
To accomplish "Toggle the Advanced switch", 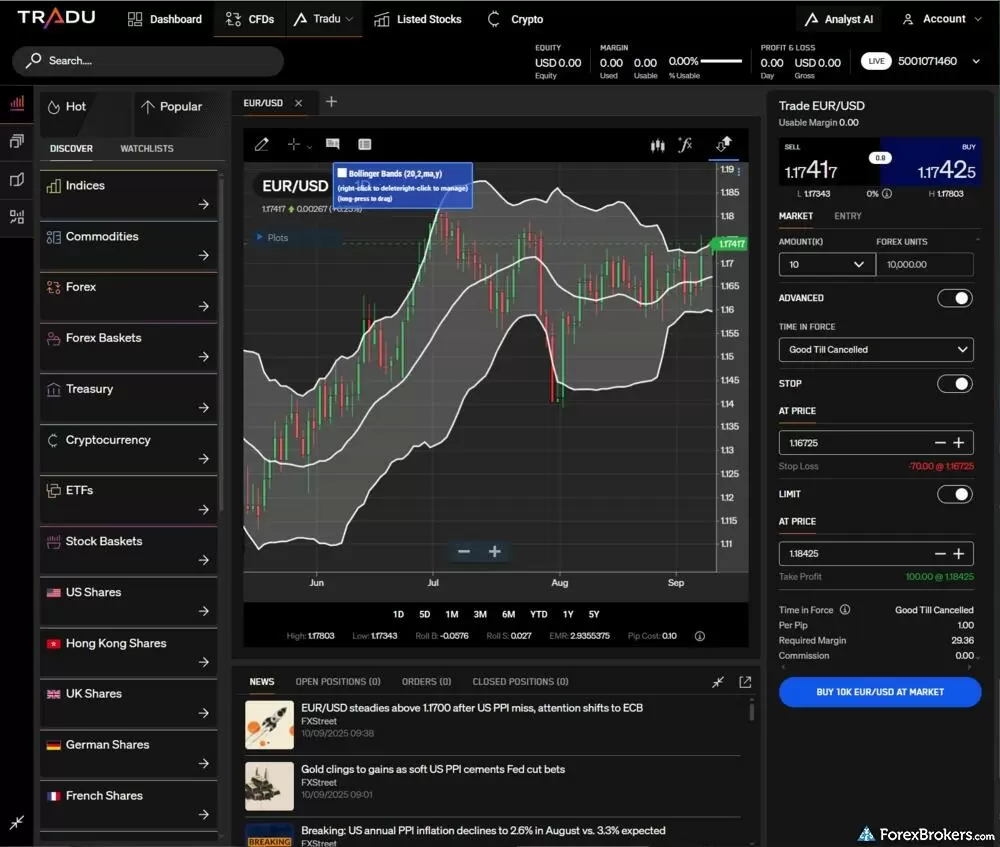I will click(x=955, y=298).
